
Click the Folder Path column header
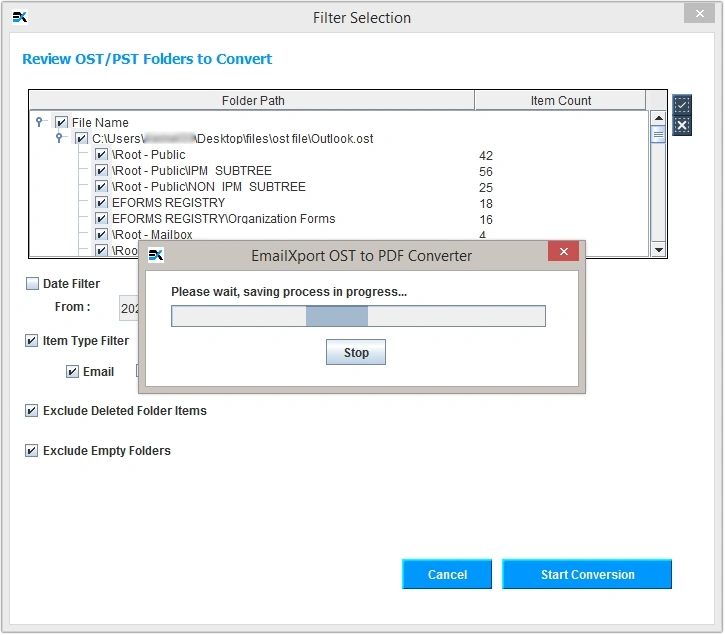pyautogui.click(x=252, y=100)
